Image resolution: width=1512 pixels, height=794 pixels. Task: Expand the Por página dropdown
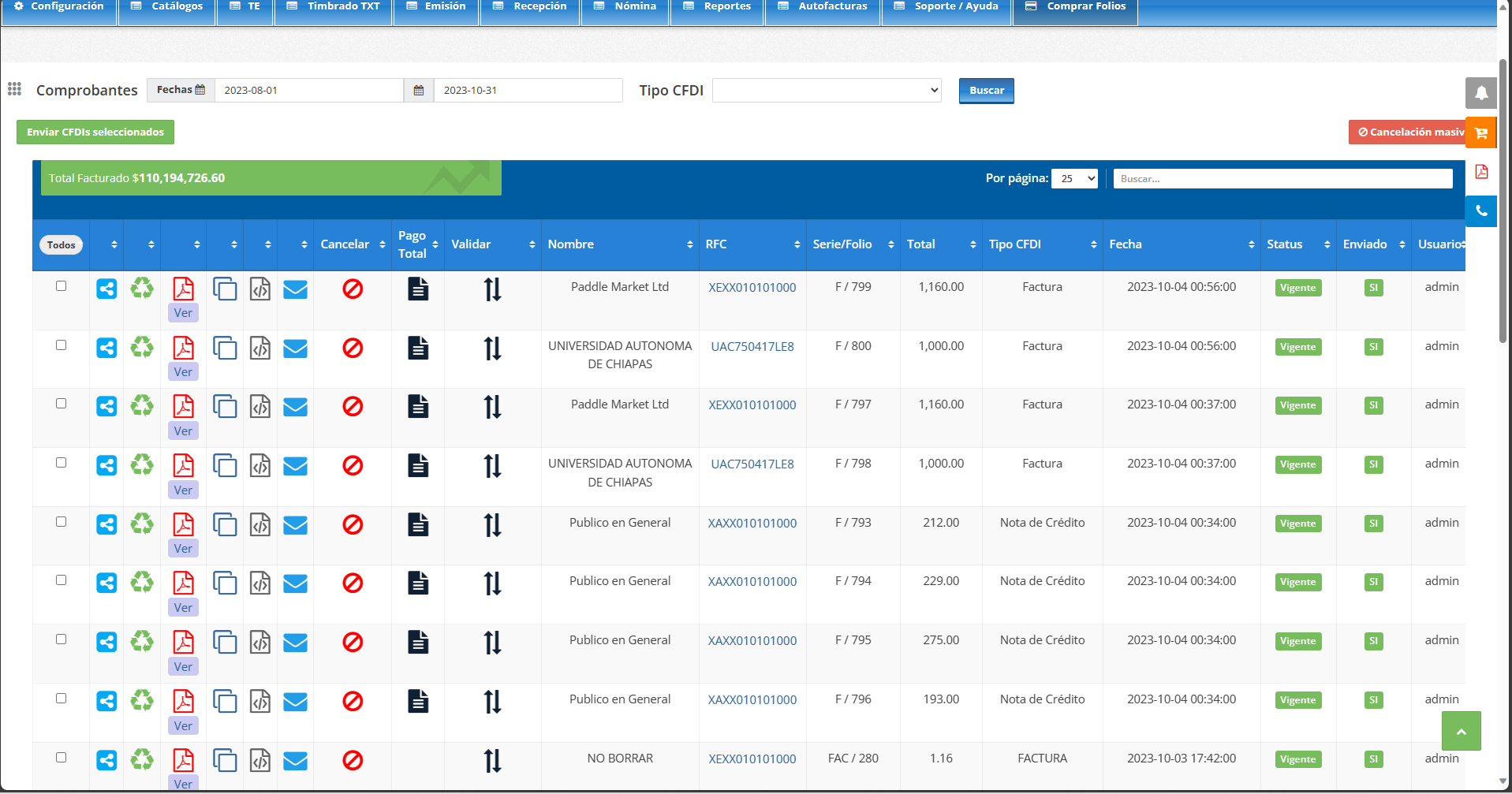click(x=1074, y=179)
